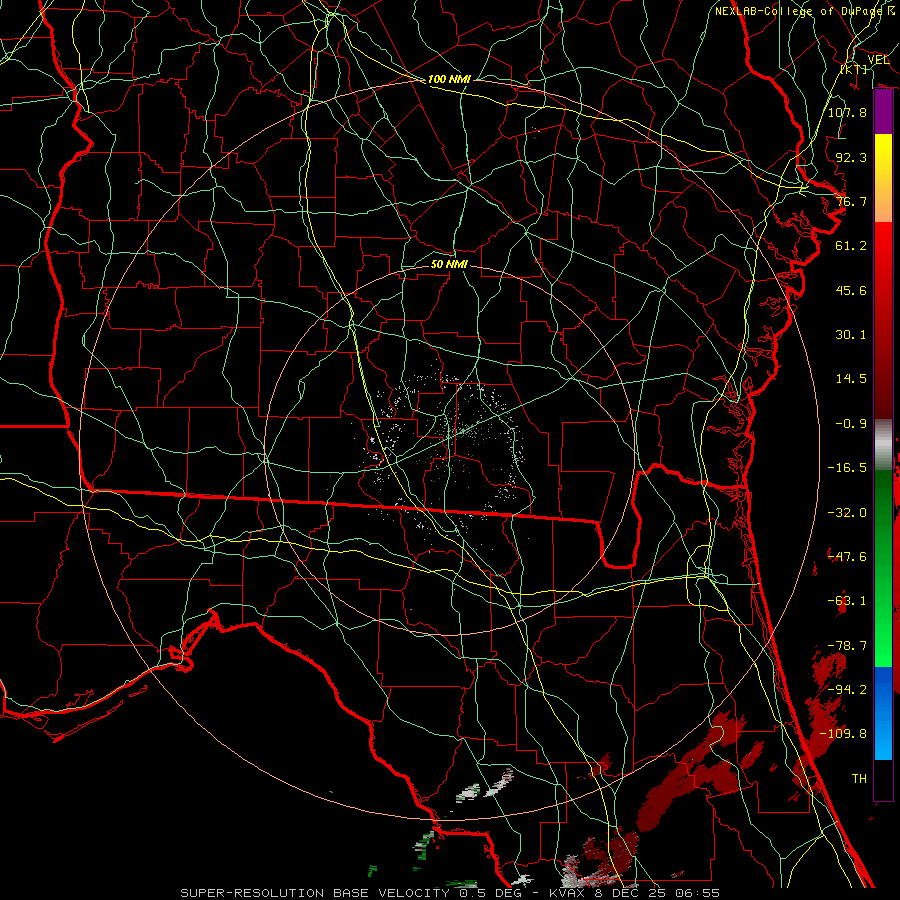This screenshot has height=900, width=900.
Task: Click the -16.5 velocity scale value
Action: (x=847, y=468)
